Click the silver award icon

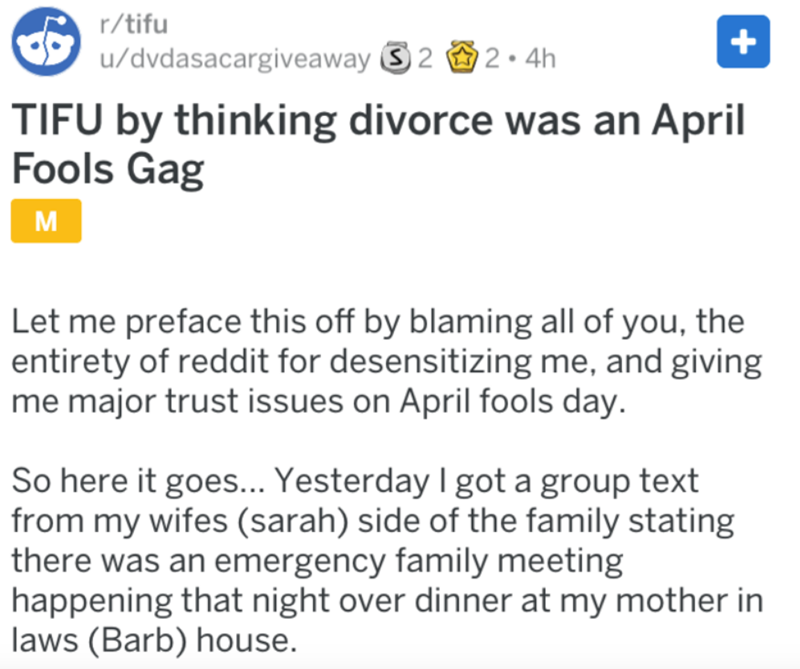point(398,58)
